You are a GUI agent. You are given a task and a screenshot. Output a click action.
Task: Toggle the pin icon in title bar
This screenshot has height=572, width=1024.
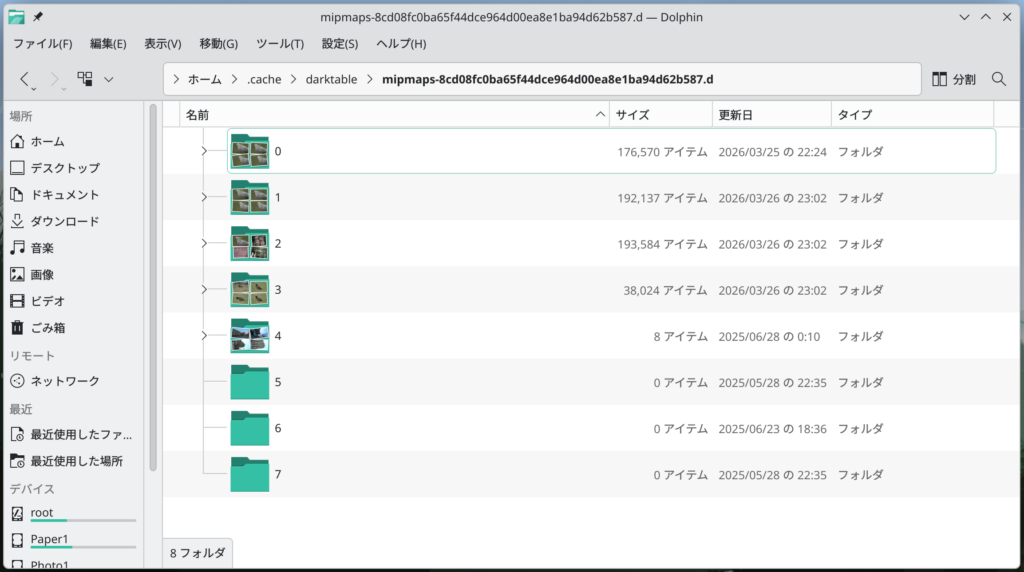(38, 17)
